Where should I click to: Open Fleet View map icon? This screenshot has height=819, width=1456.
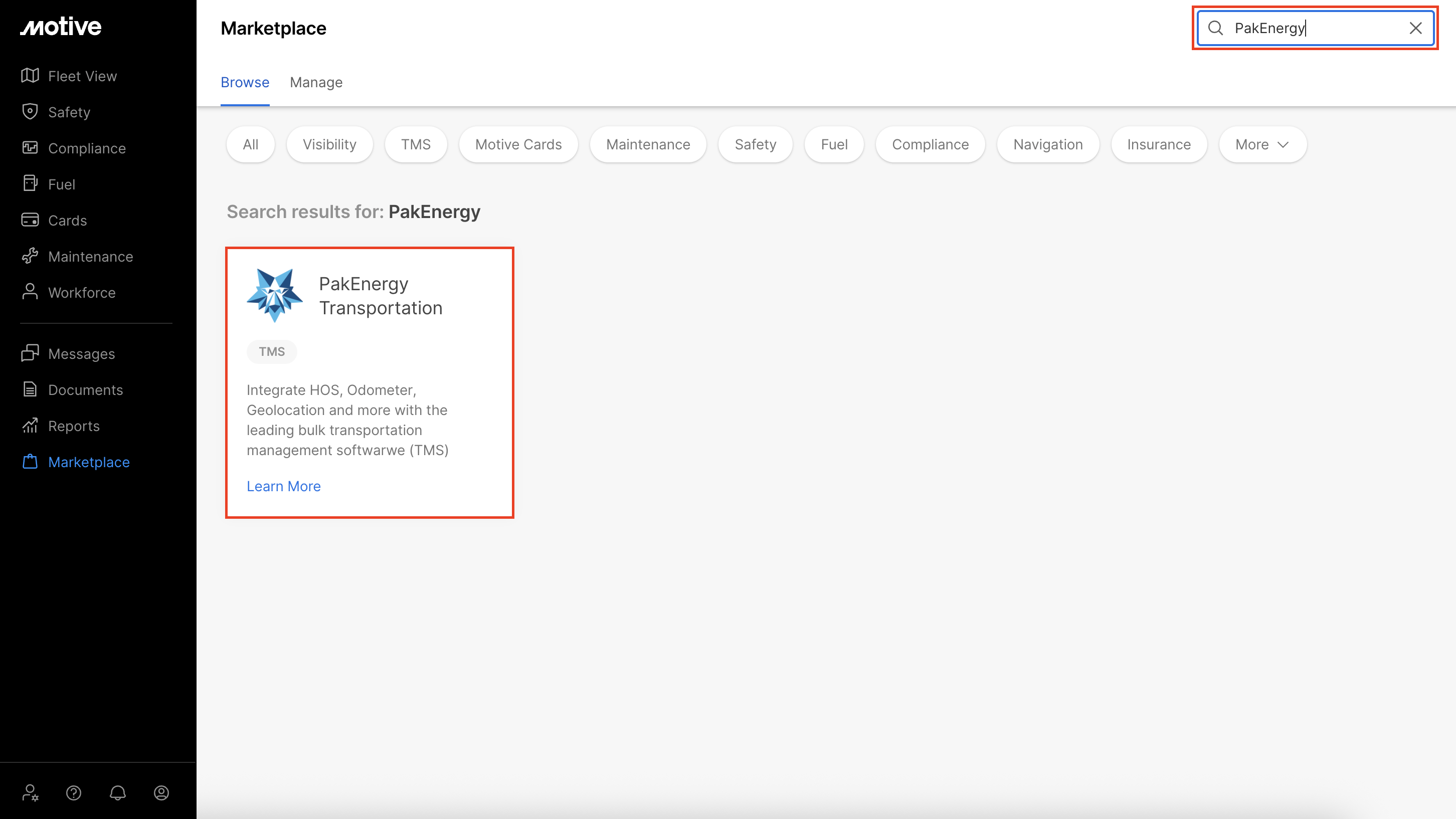coord(30,76)
